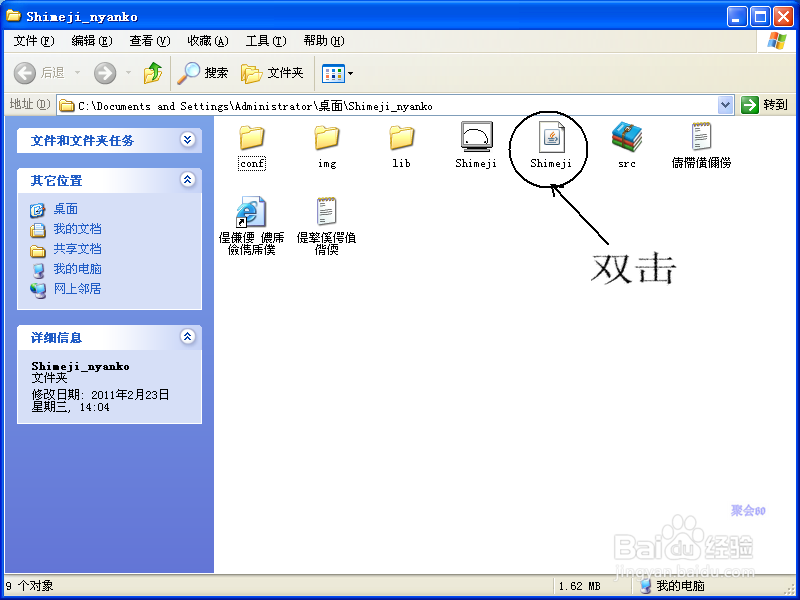Screen dimensions: 800x600
Task: Click the 我的文档 folder icon
Action: click(38, 230)
